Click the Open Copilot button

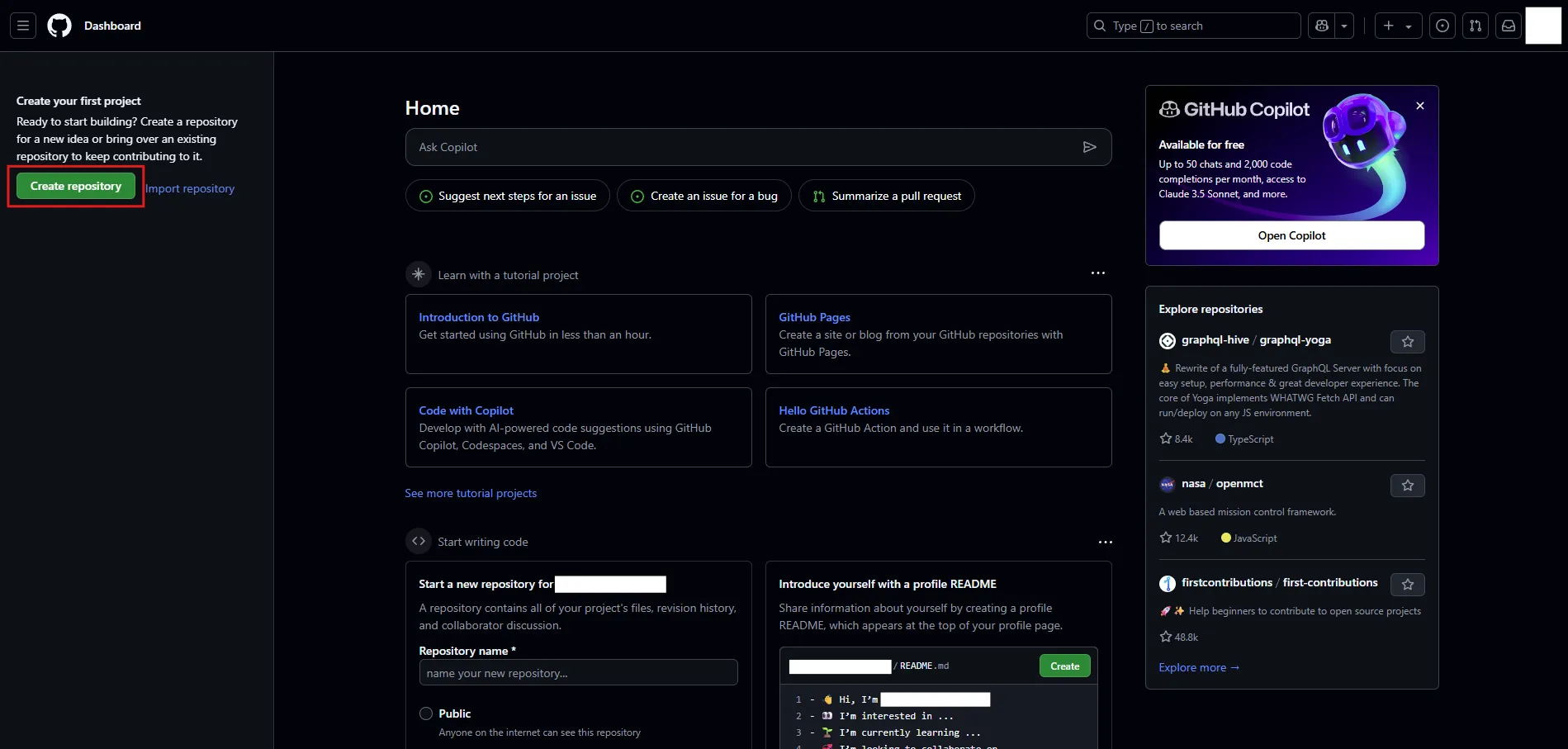coord(1291,235)
